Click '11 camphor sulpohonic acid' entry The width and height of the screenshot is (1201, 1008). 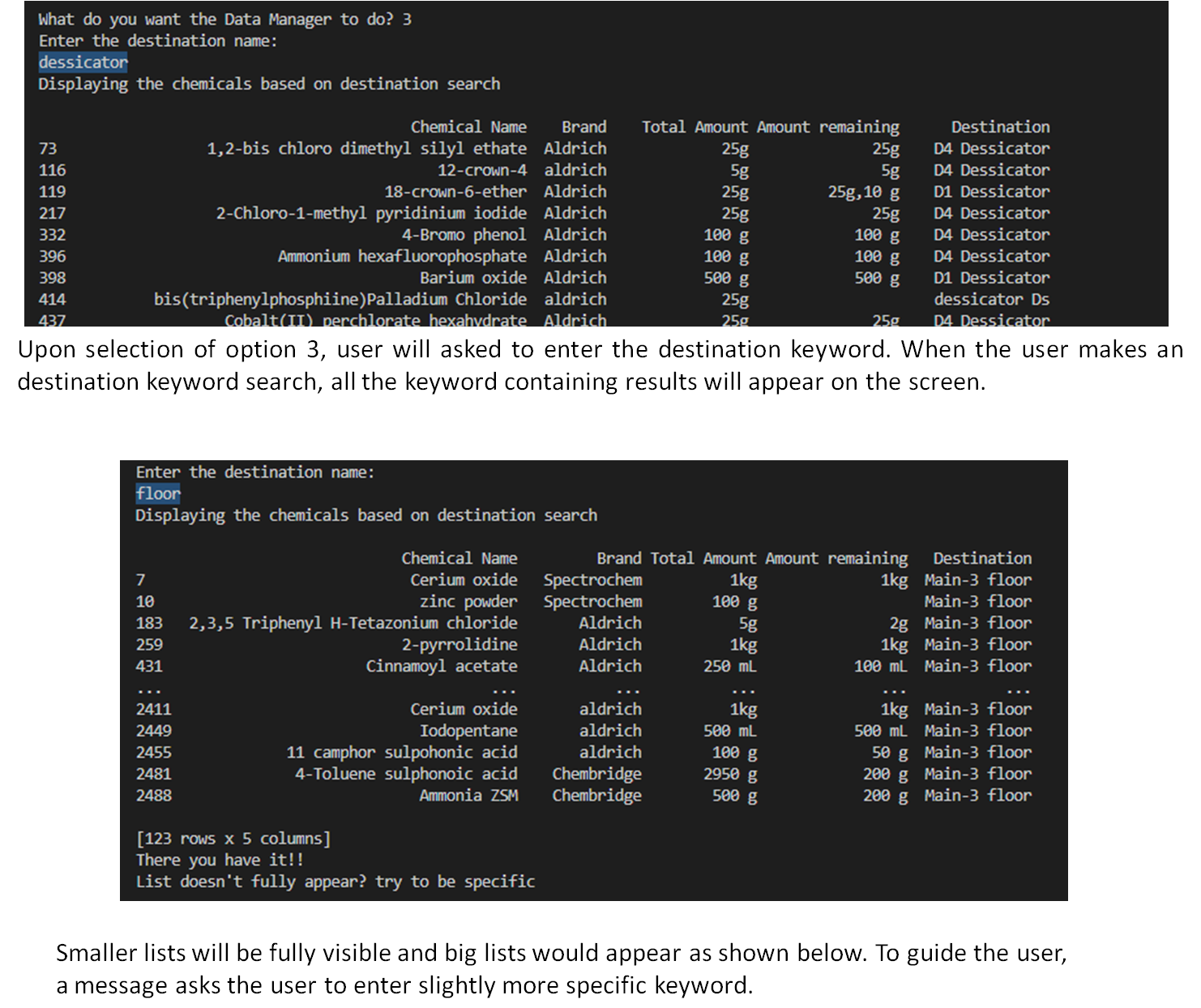pos(402,753)
